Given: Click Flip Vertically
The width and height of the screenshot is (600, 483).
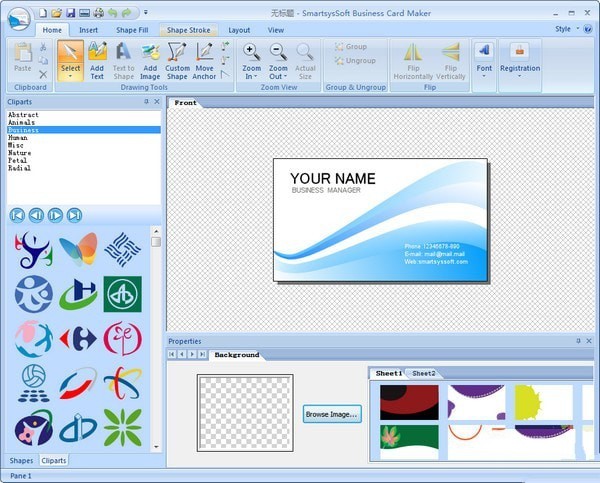Looking at the screenshot, I should point(451,61).
